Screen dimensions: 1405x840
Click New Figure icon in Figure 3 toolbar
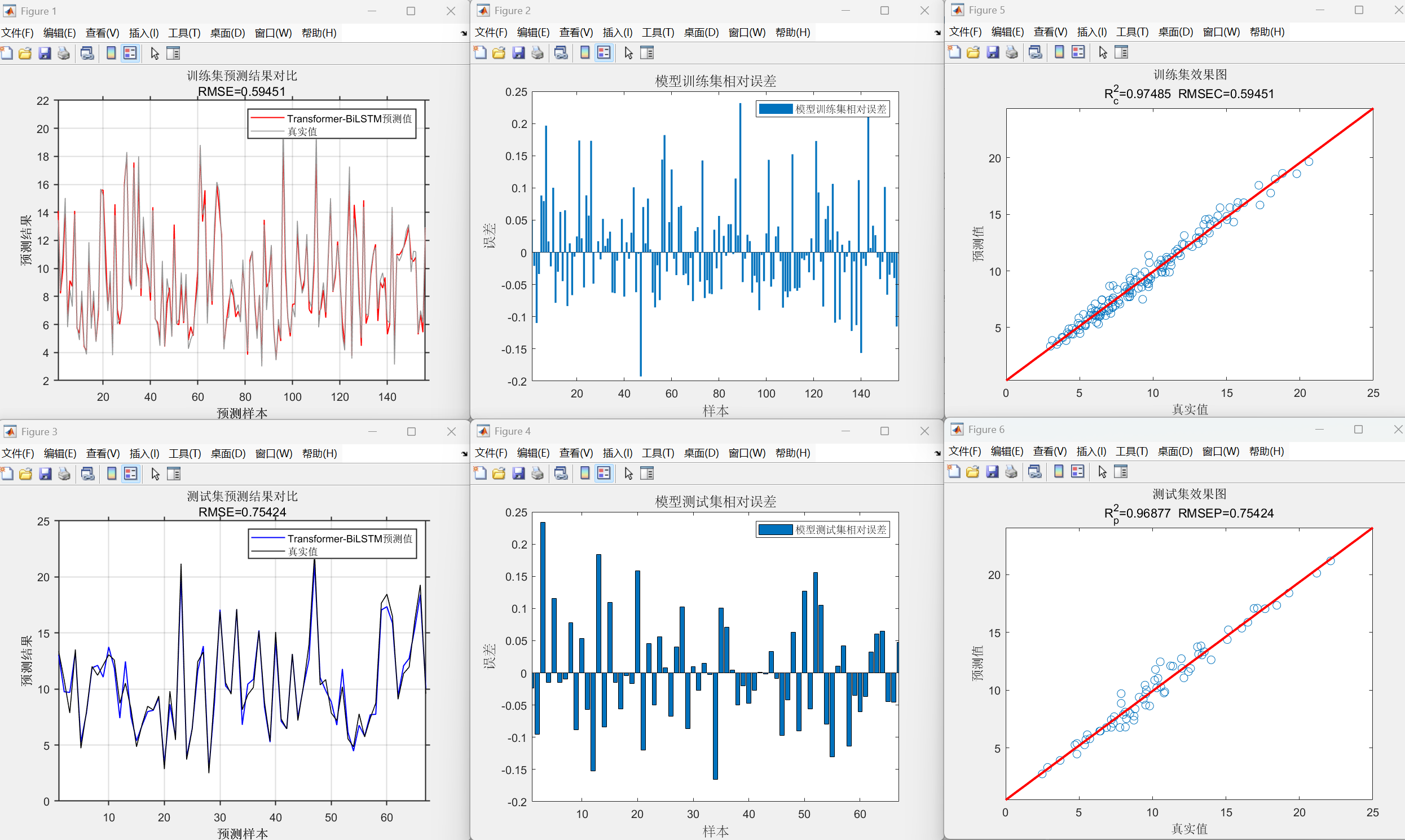7,474
